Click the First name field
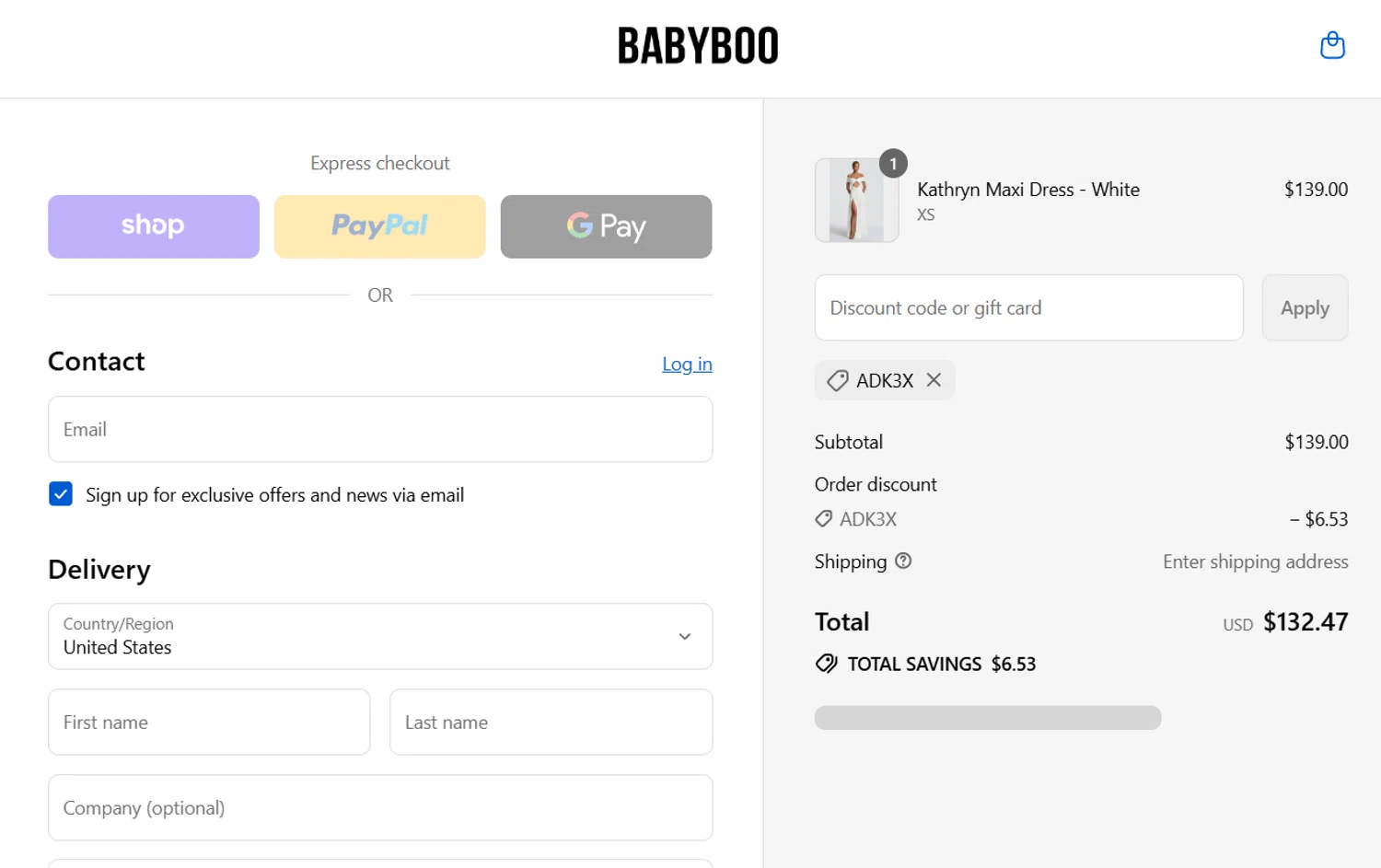Viewport: 1381px width, 868px height. click(x=209, y=722)
